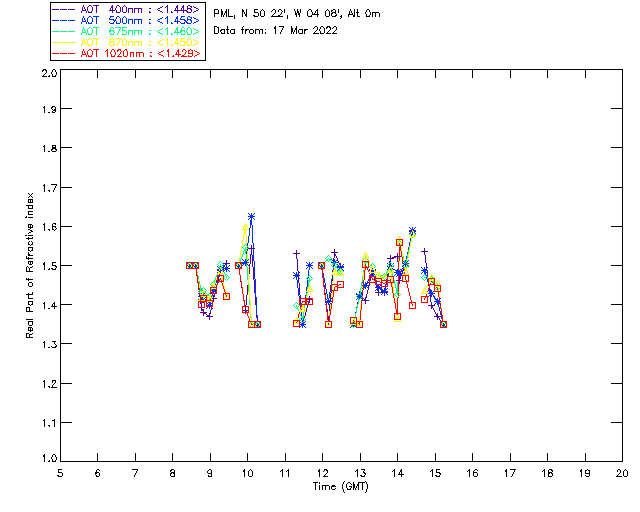
Task: Click the PML station location text
Action: coord(297,13)
